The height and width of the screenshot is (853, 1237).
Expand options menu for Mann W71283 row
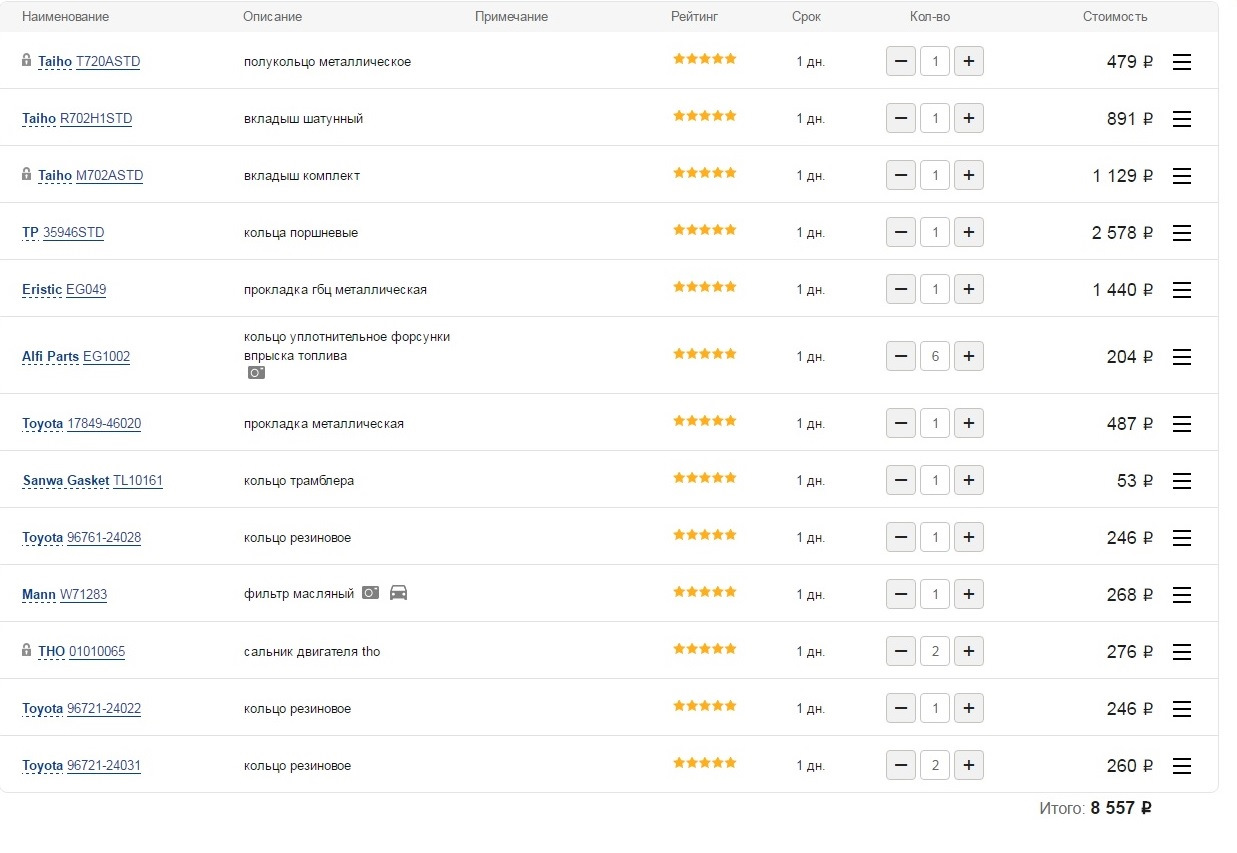(1181, 595)
